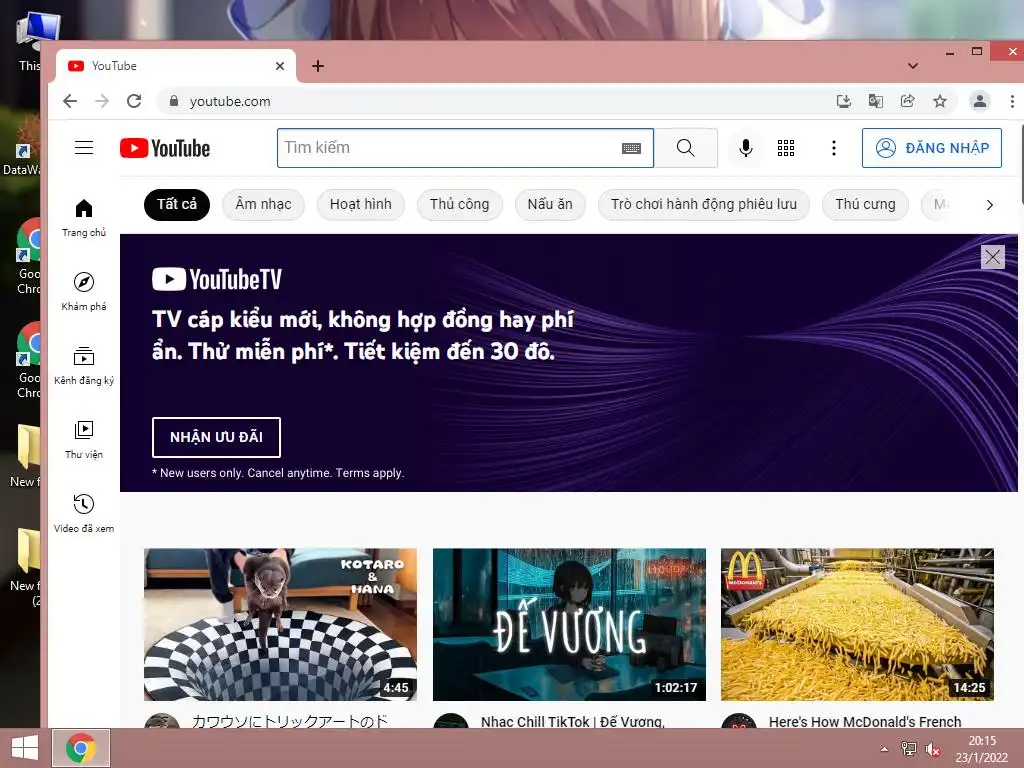Click Here's How McDonald's French title
This screenshot has height=768, width=1024.
coord(865,722)
